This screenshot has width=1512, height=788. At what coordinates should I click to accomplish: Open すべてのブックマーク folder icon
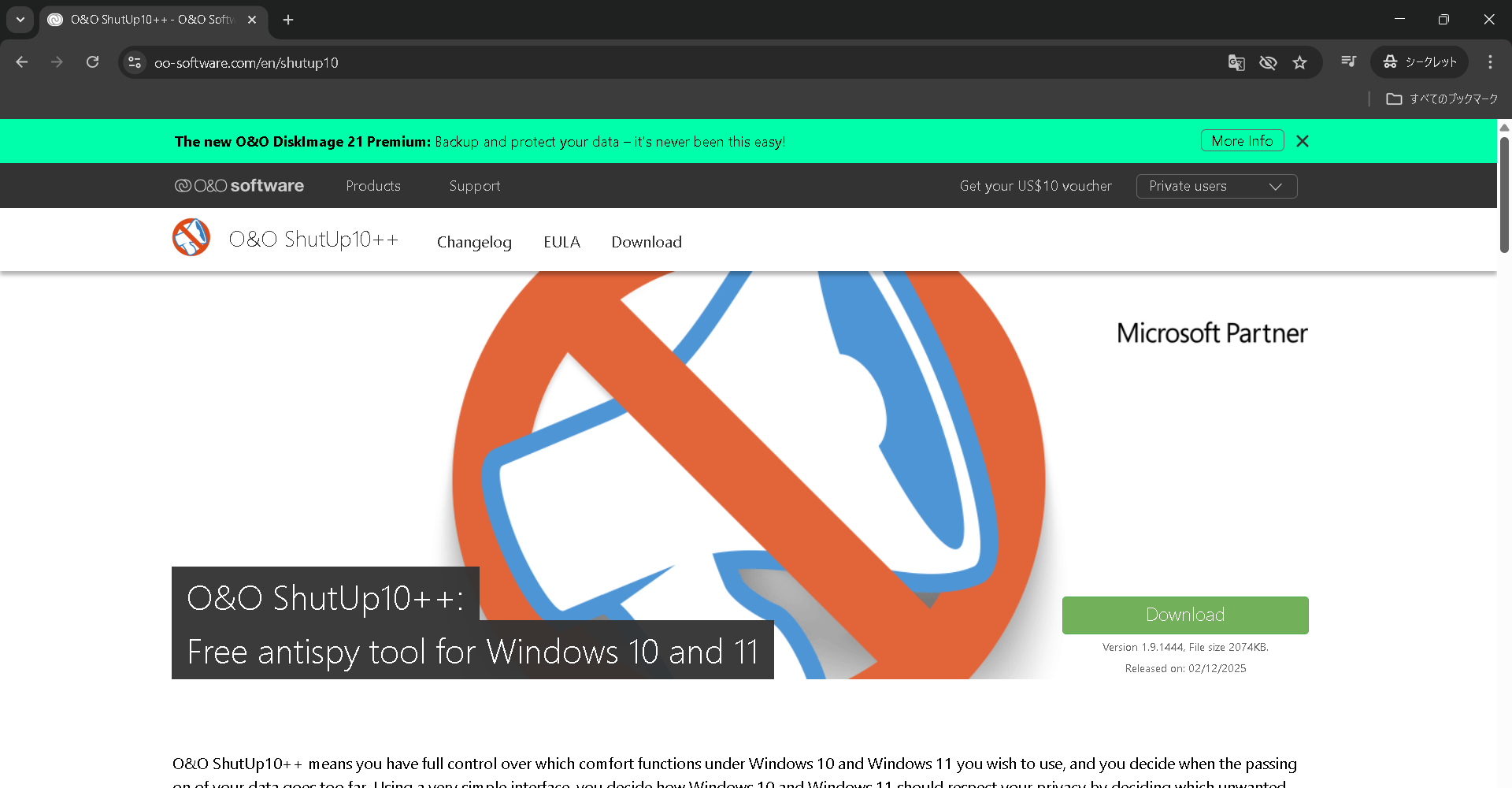[x=1395, y=98]
